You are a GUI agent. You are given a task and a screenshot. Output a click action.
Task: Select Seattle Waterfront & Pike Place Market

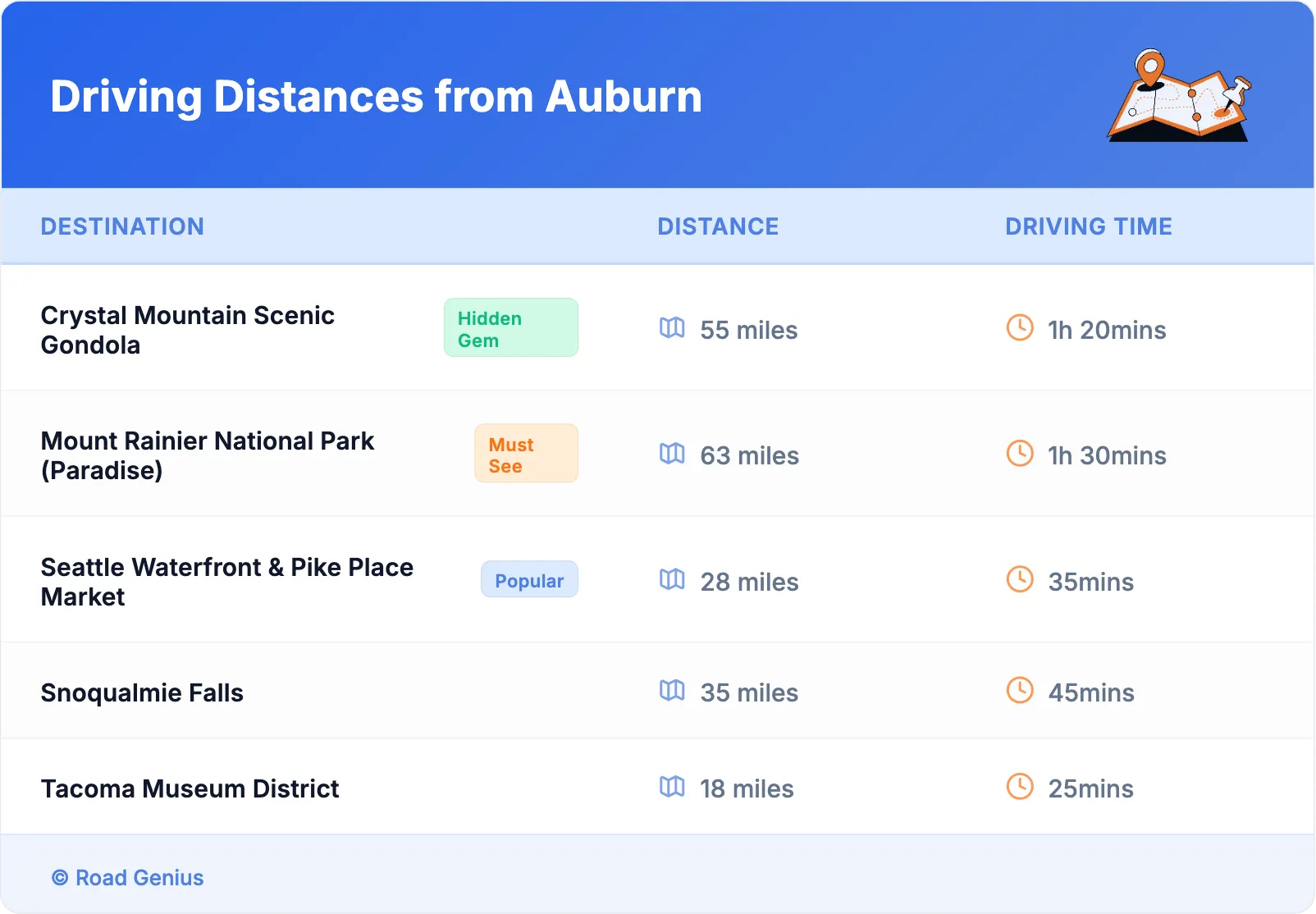(227, 582)
